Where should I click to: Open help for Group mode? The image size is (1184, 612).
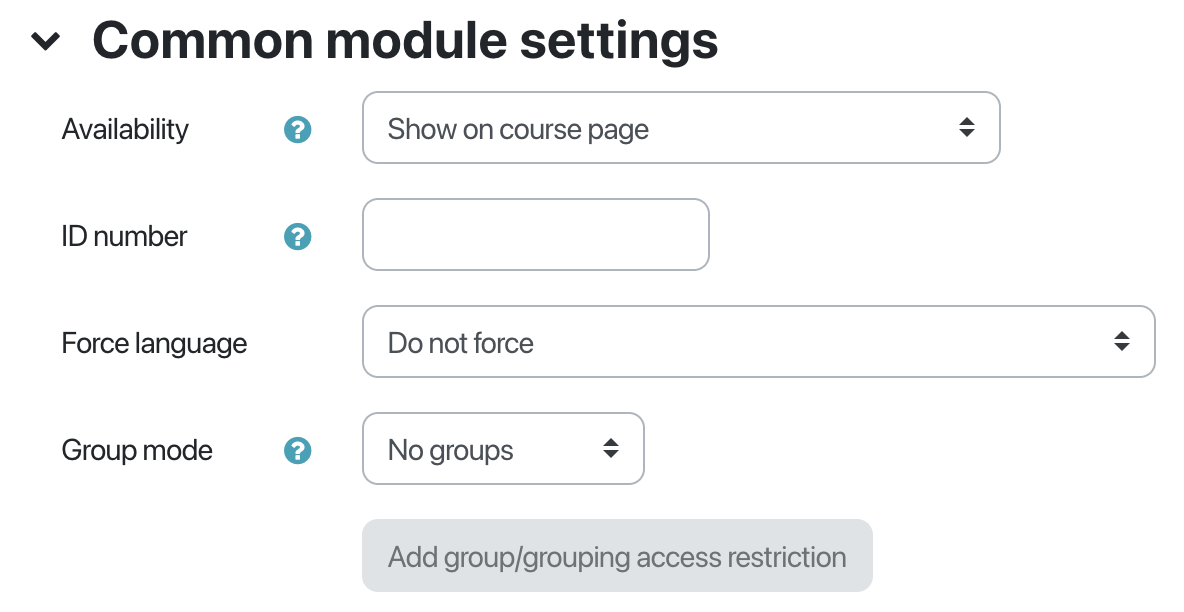[x=298, y=450]
